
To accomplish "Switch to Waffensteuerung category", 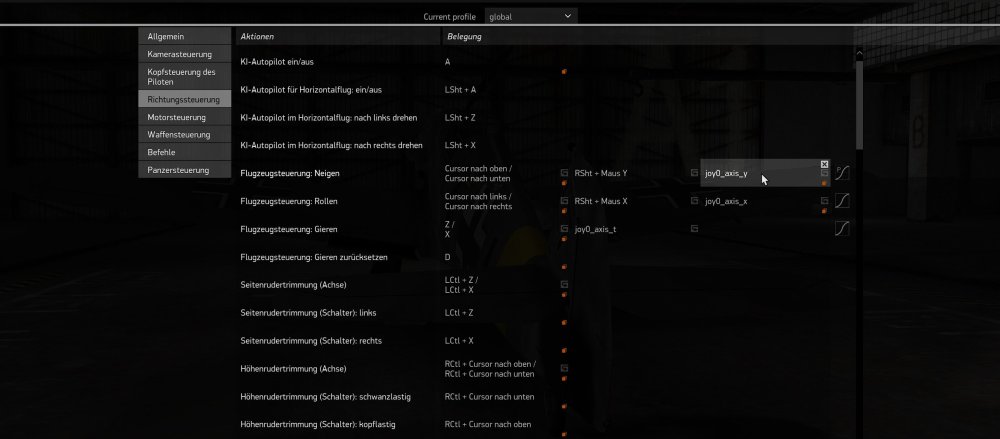I will [184, 134].
